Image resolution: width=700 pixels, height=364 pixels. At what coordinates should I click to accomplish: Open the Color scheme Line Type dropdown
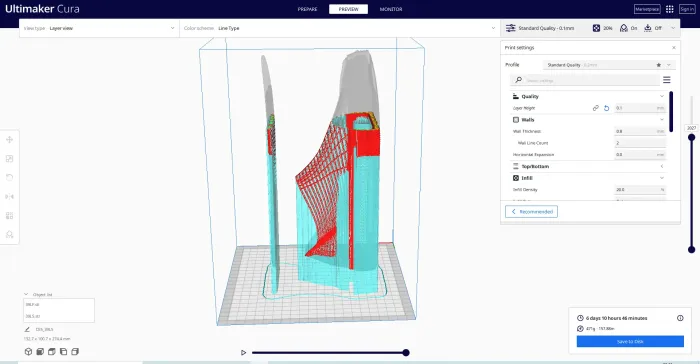point(339,28)
